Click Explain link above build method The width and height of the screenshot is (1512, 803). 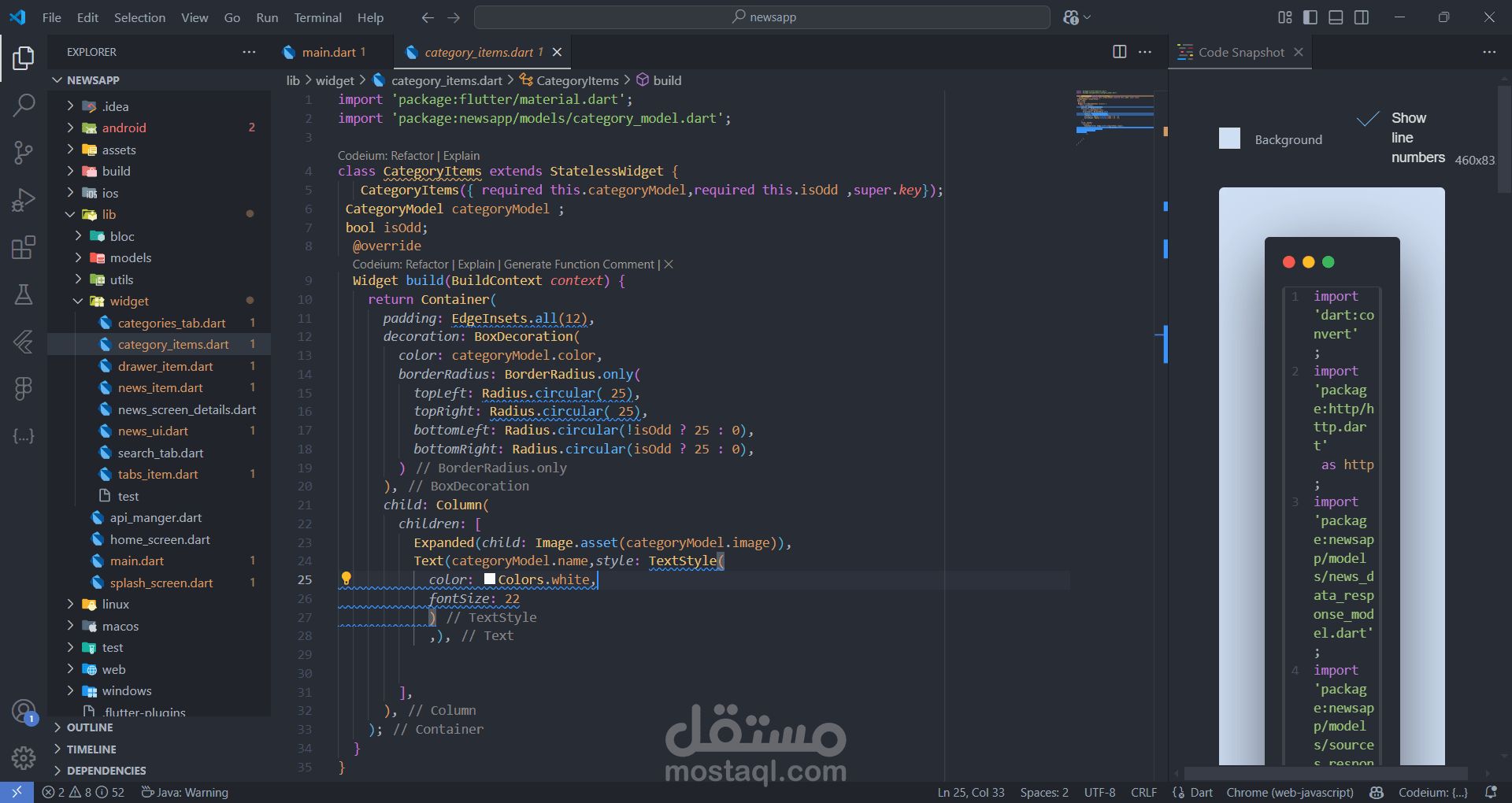click(x=476, y=265)
